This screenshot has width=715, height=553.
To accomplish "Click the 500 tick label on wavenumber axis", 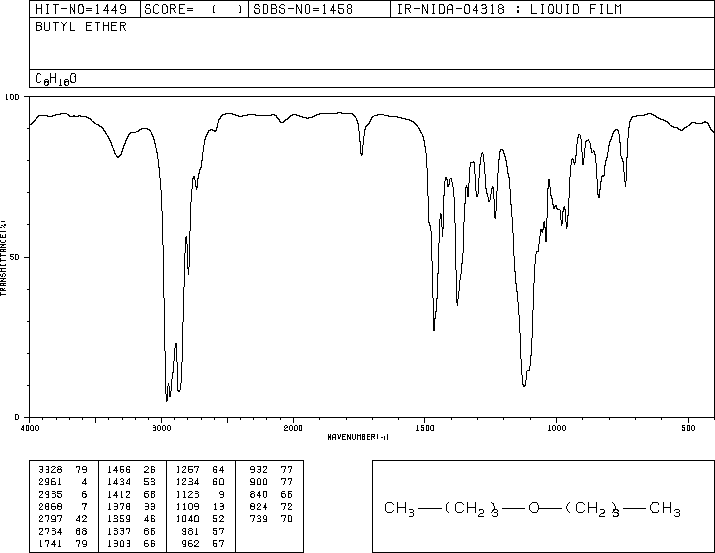I will [x=689, y=427].
